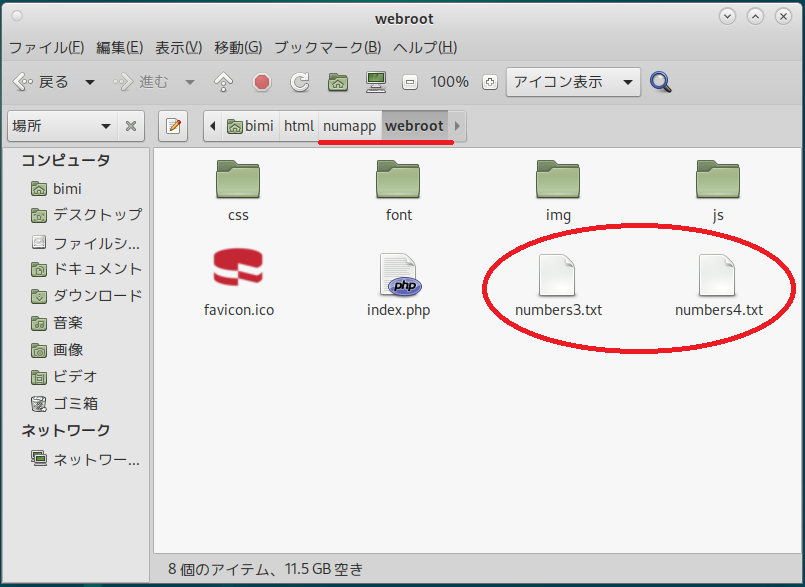Image resolution: width=805 pixels, height=587 pixels.
Task: Zoom out with the minus icon
Action: tap(409, 82)
